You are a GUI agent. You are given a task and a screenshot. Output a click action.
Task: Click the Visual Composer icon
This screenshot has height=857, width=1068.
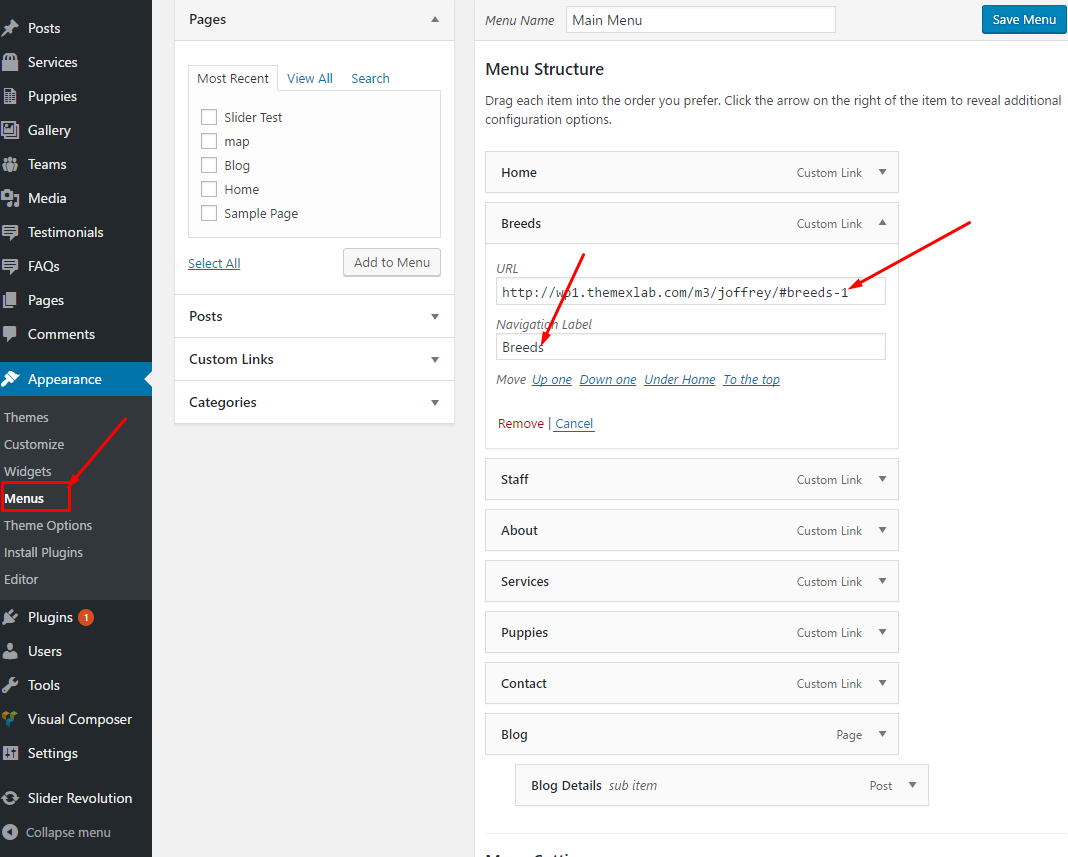click(x=10, y=720)
